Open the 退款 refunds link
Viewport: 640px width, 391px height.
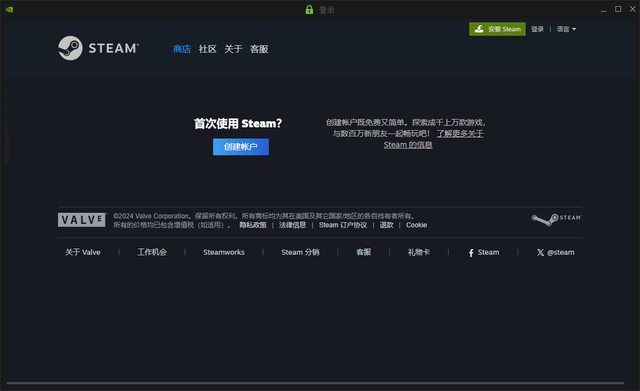tap(386, 225)
